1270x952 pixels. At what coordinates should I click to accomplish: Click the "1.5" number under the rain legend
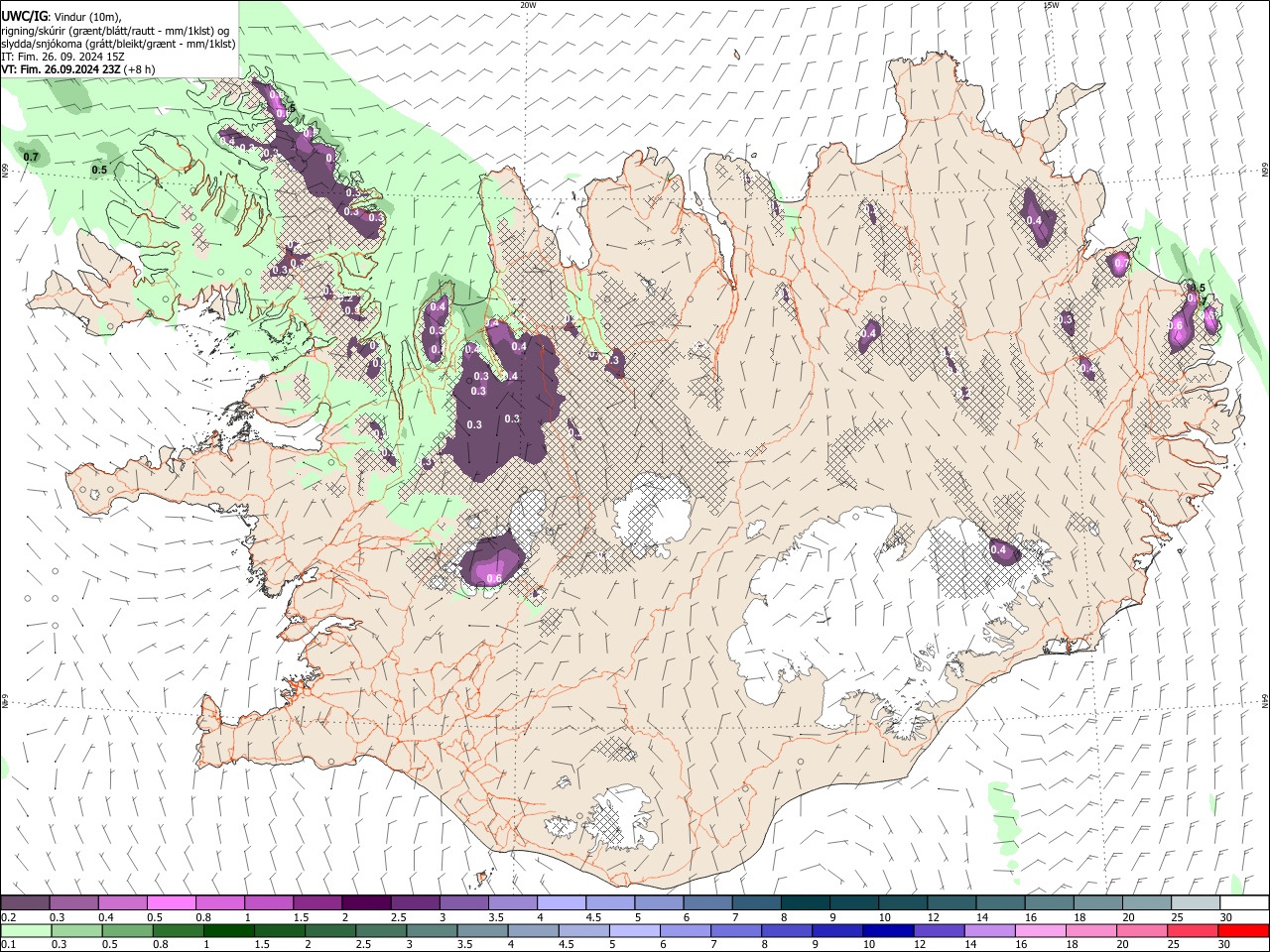click(x=262, y=944)
